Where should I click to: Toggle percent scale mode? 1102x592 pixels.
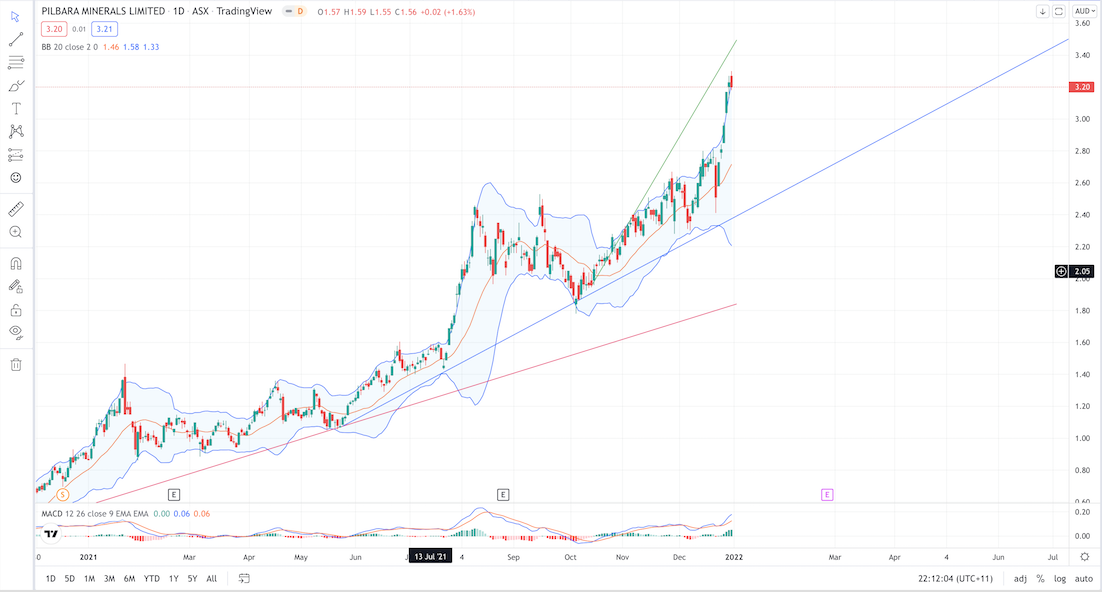click(x=1040, y=579)
